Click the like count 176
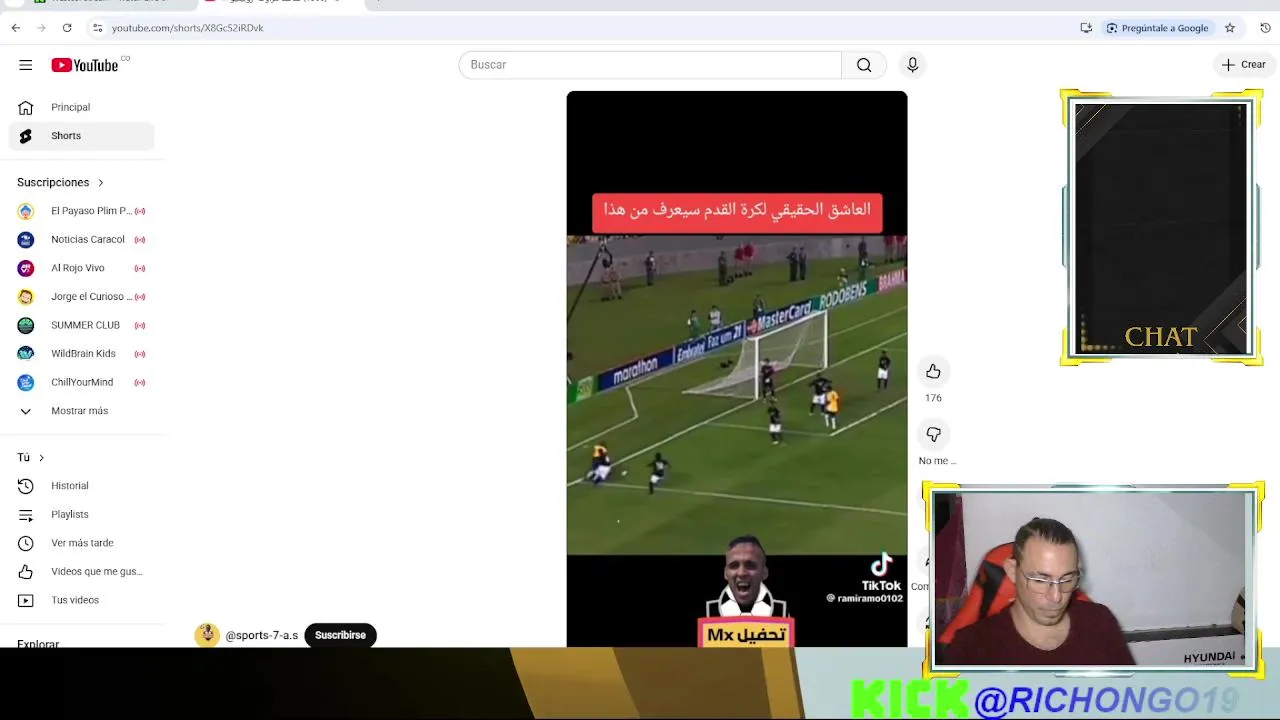 click(x=933, y=398)
